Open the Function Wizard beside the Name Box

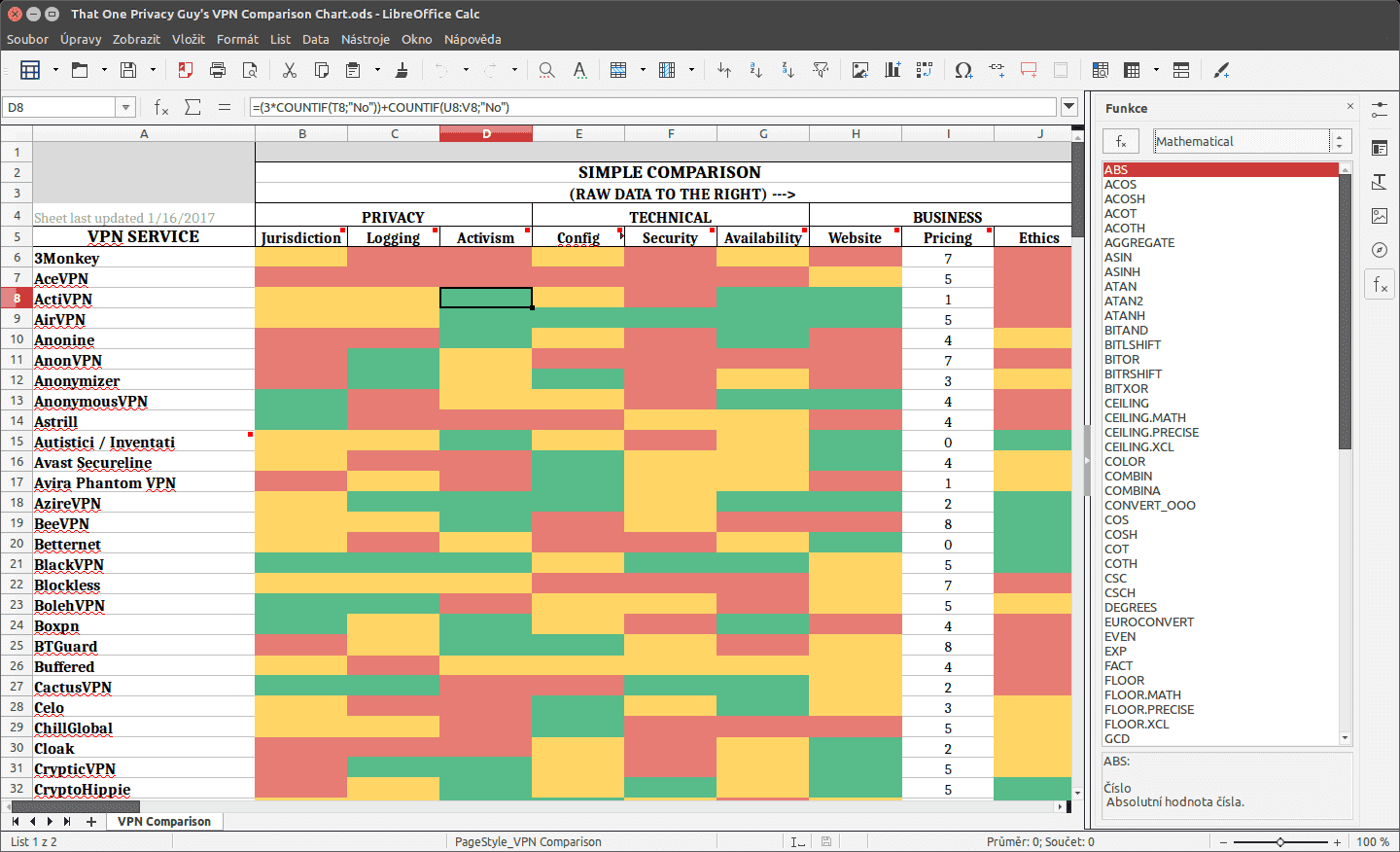pos(161,107)
